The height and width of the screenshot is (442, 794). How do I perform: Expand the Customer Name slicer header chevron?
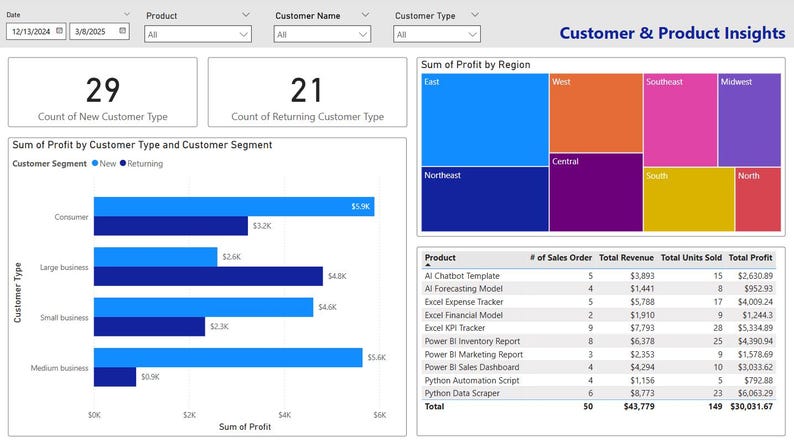(365, 15)
